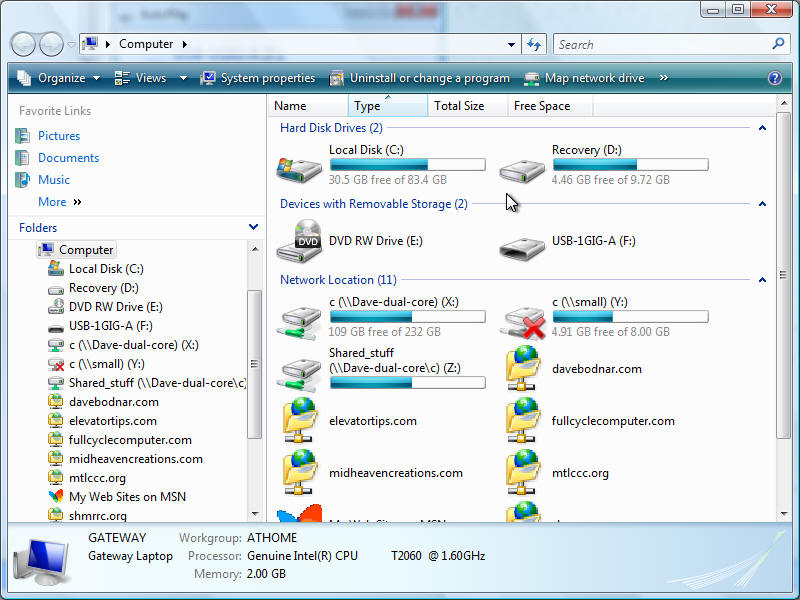Viewport: 800px width, 600px height.
Task: Click the help question mark icon
Action: (x=774, y=78)
